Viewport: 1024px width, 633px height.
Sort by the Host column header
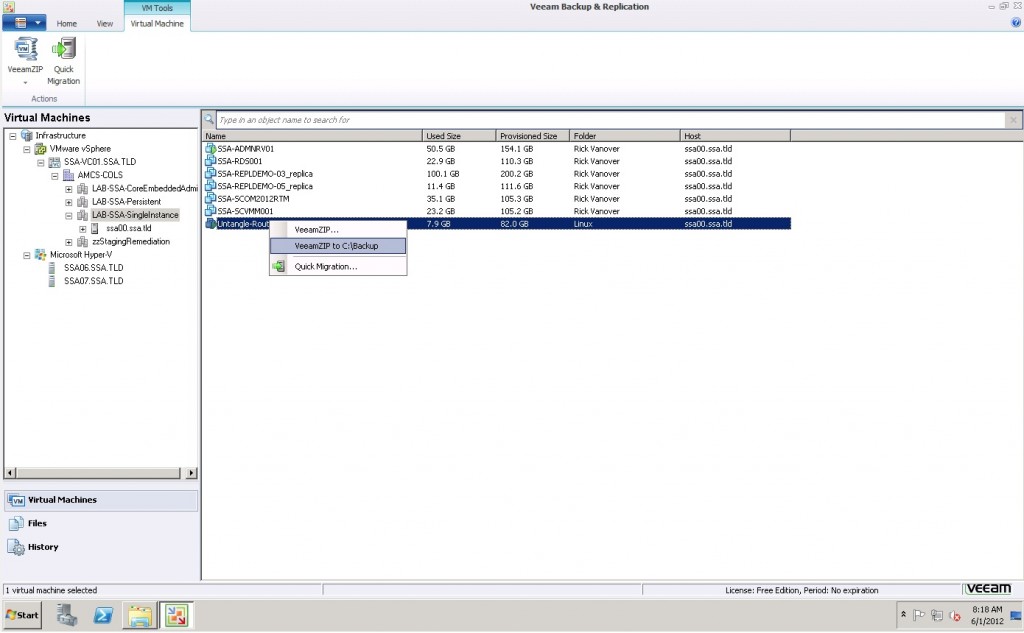pyautogui.click(x=735, y=136)
